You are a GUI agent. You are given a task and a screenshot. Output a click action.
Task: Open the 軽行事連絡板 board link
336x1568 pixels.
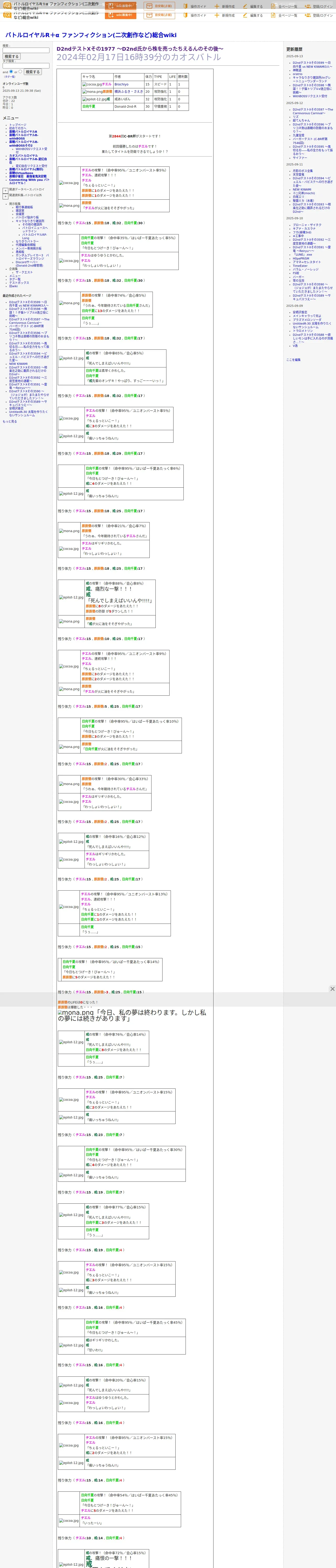[x=24, y=207]
